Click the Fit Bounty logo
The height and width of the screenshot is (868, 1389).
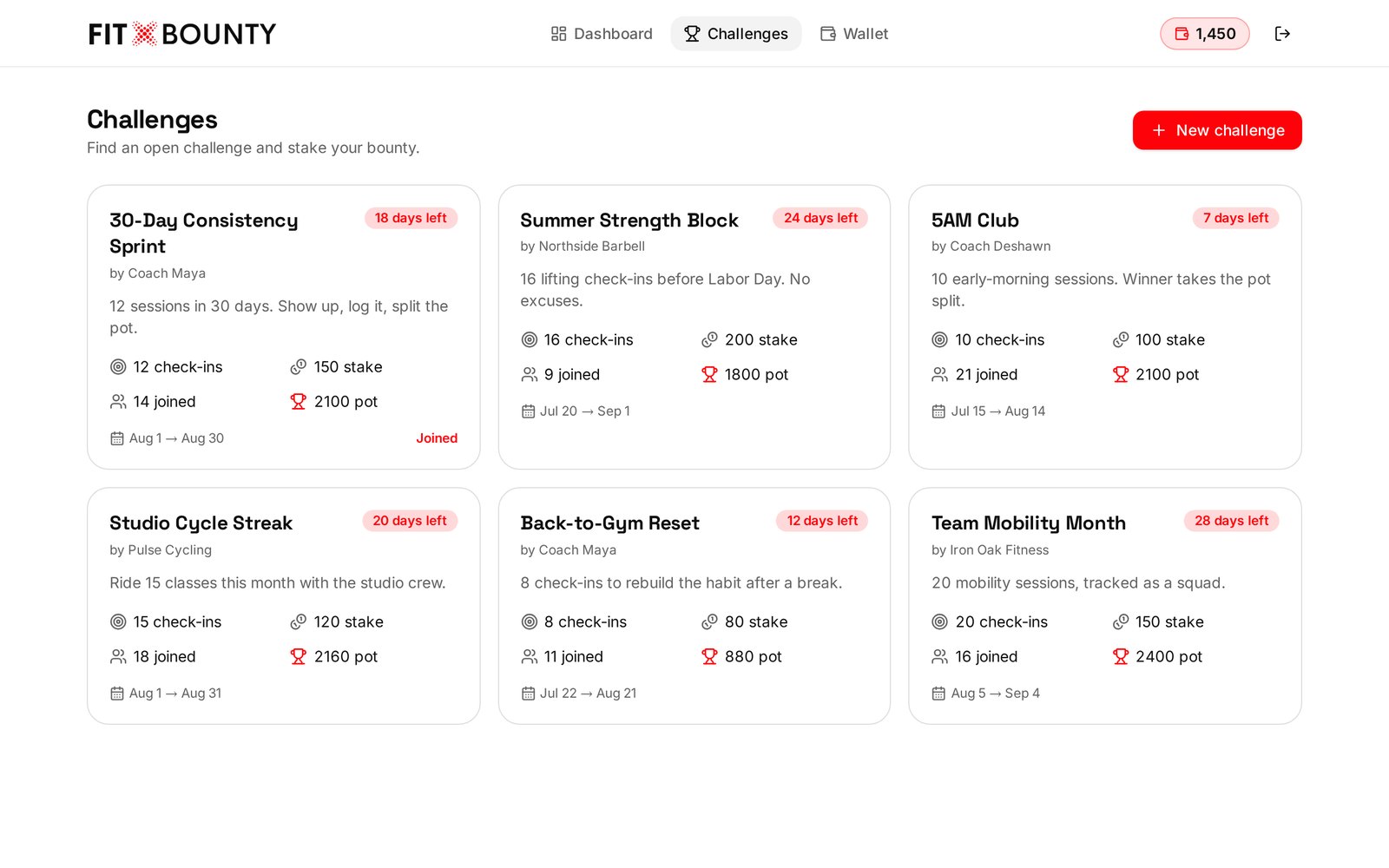coord(182,34)
